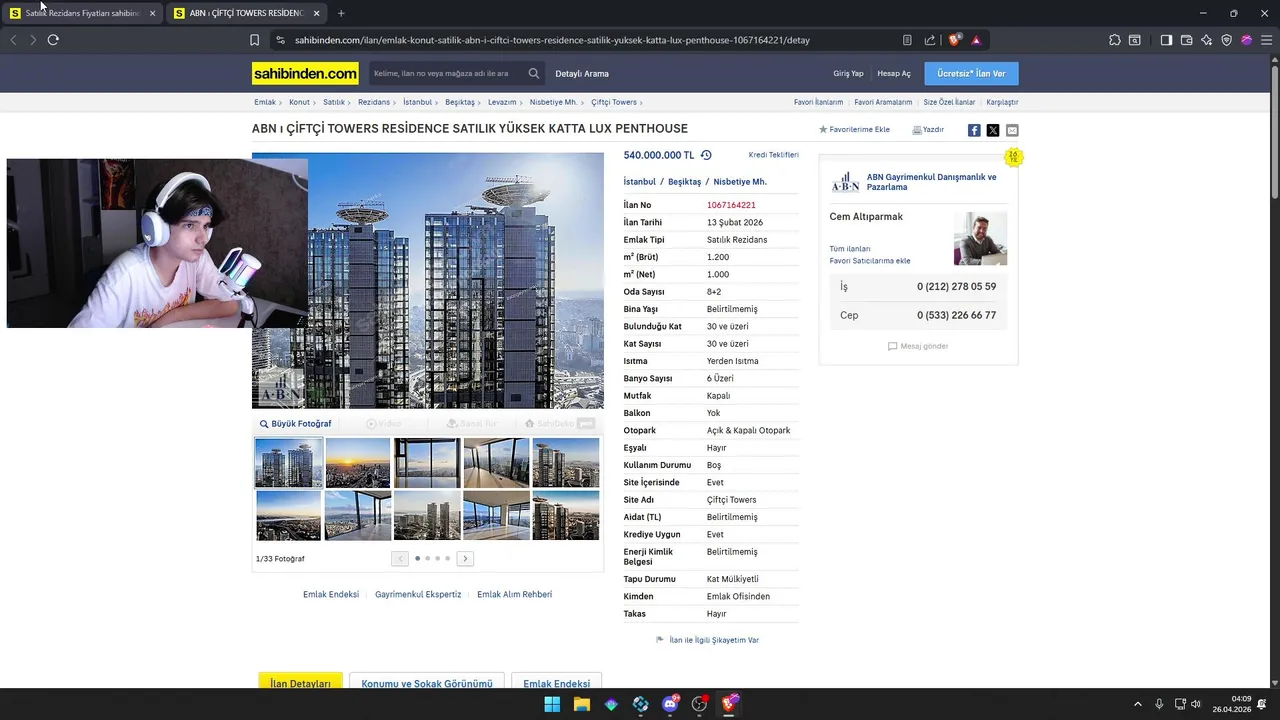1280x720 pixels.
Task: Open Favori İlanlarım link
Action: 818,102
